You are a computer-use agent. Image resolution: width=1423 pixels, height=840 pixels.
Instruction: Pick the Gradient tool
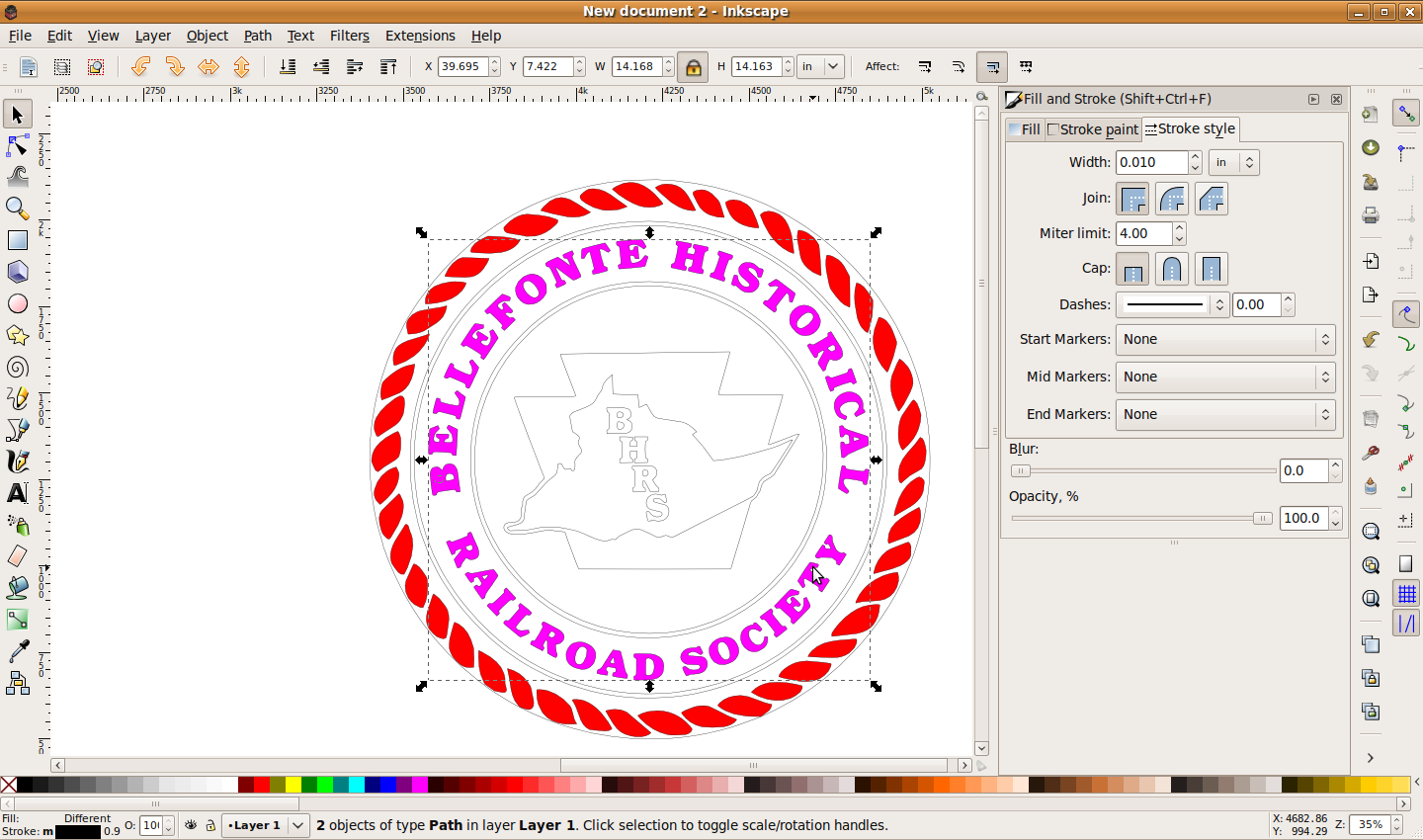(18, 620)
